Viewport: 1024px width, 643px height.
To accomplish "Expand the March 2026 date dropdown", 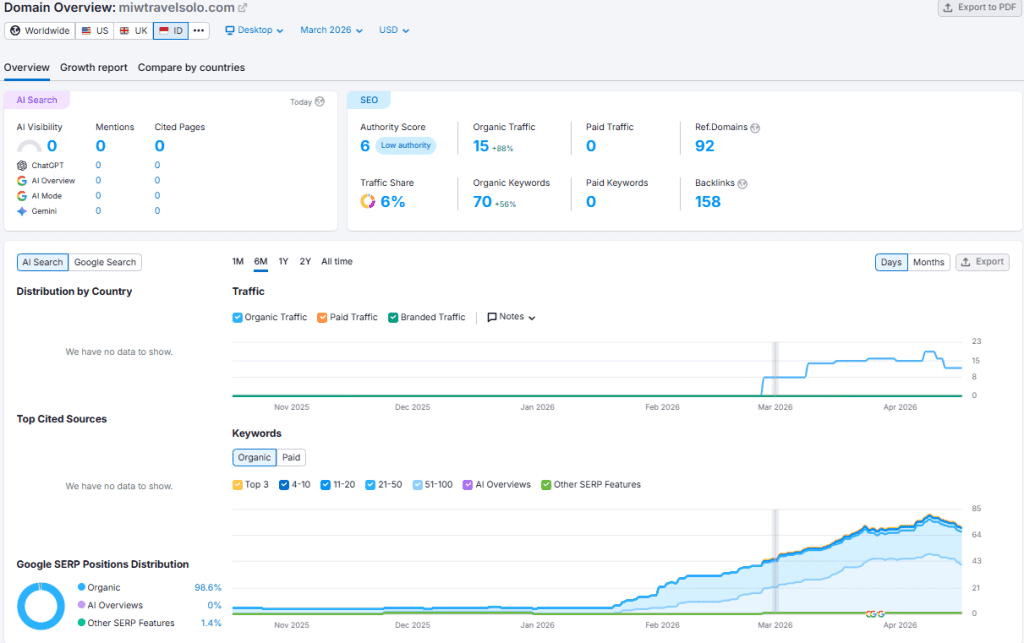I will pyautogui.click(x=331, y=30).
